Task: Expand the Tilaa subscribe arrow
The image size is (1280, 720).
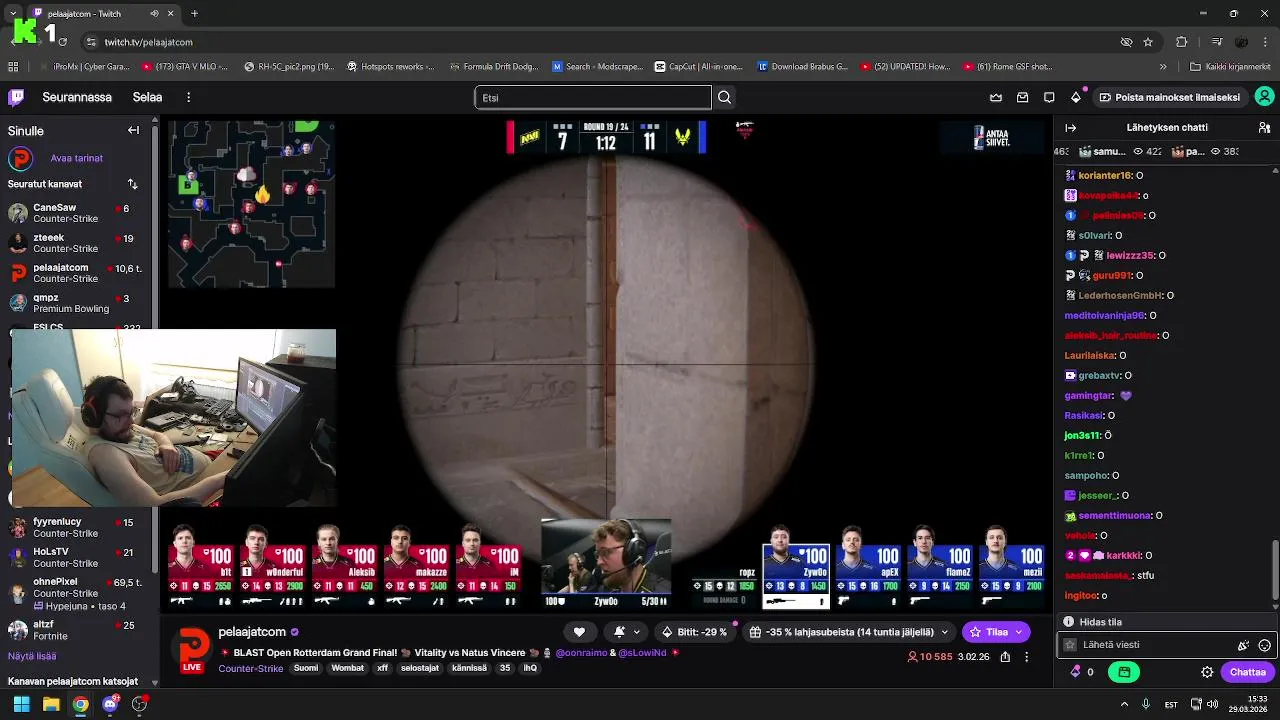Action: pyautogui.click(x=1019, y=632)
